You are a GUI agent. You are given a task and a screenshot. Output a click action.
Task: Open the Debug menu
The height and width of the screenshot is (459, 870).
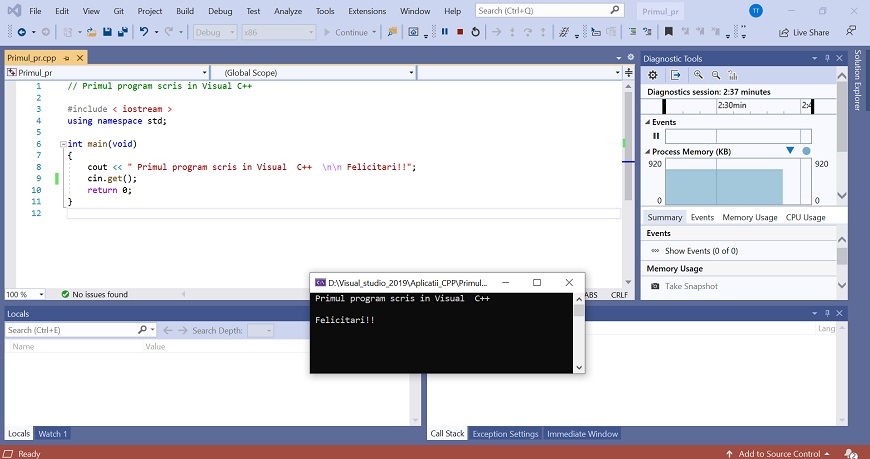pyautogui.click(x=218, y=11)
